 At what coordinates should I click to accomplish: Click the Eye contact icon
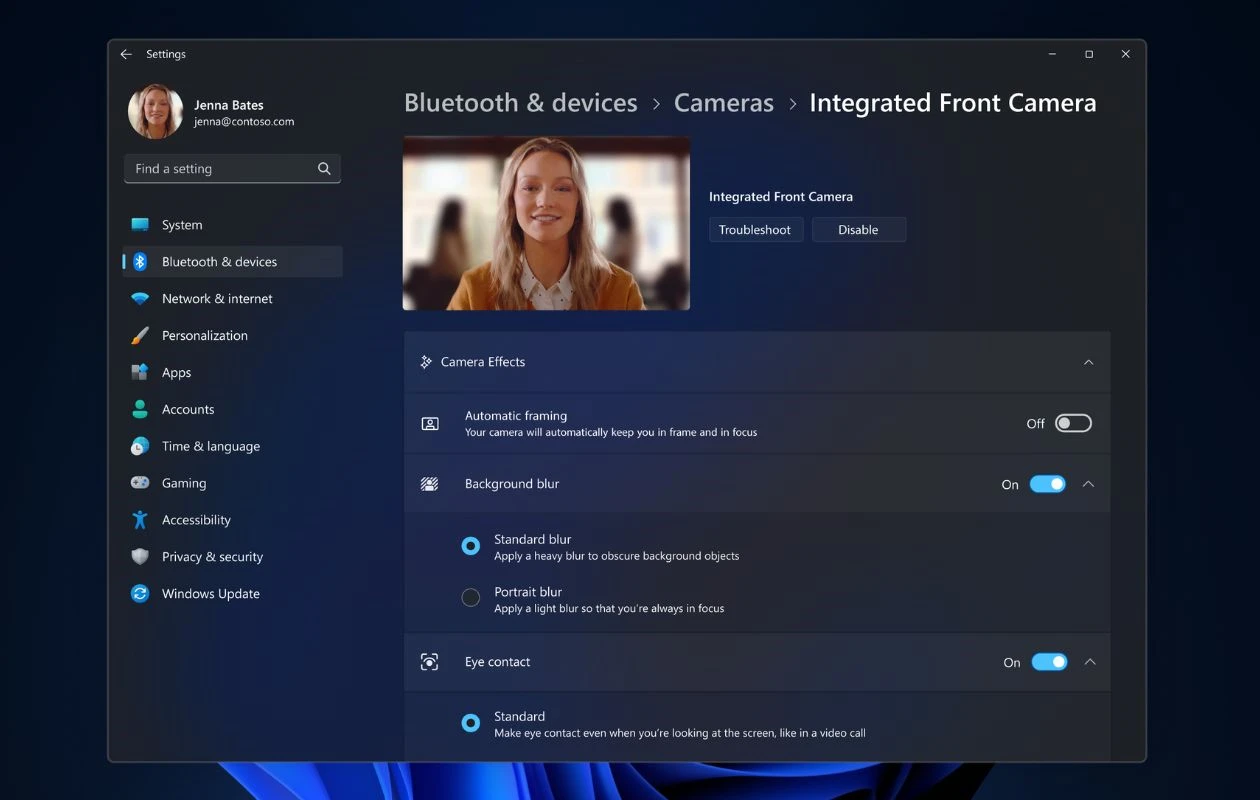click(430, 662)
